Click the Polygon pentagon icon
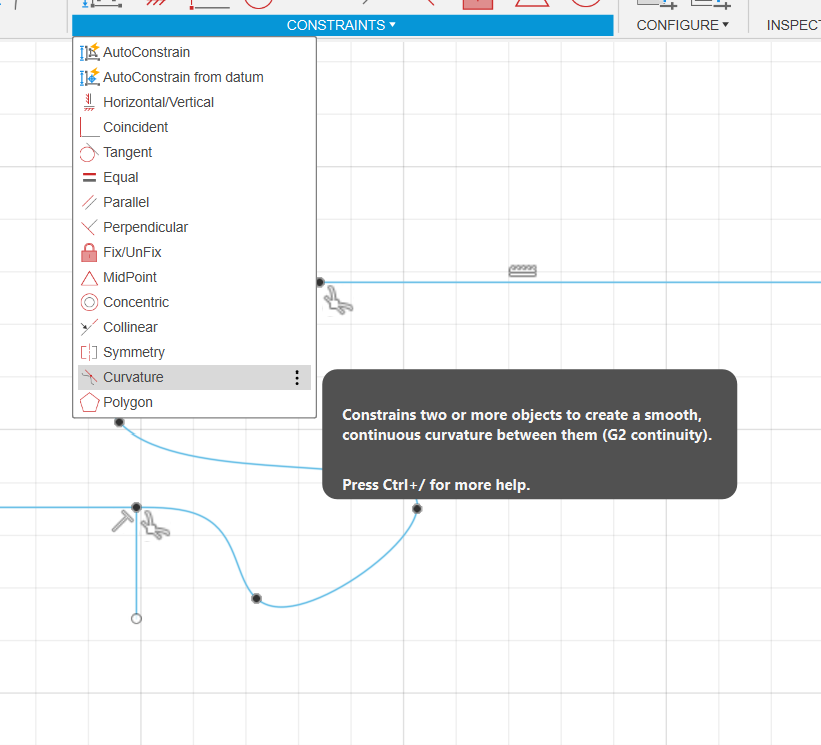This screenshot has height=745, width=821. (x=89, y=402)
